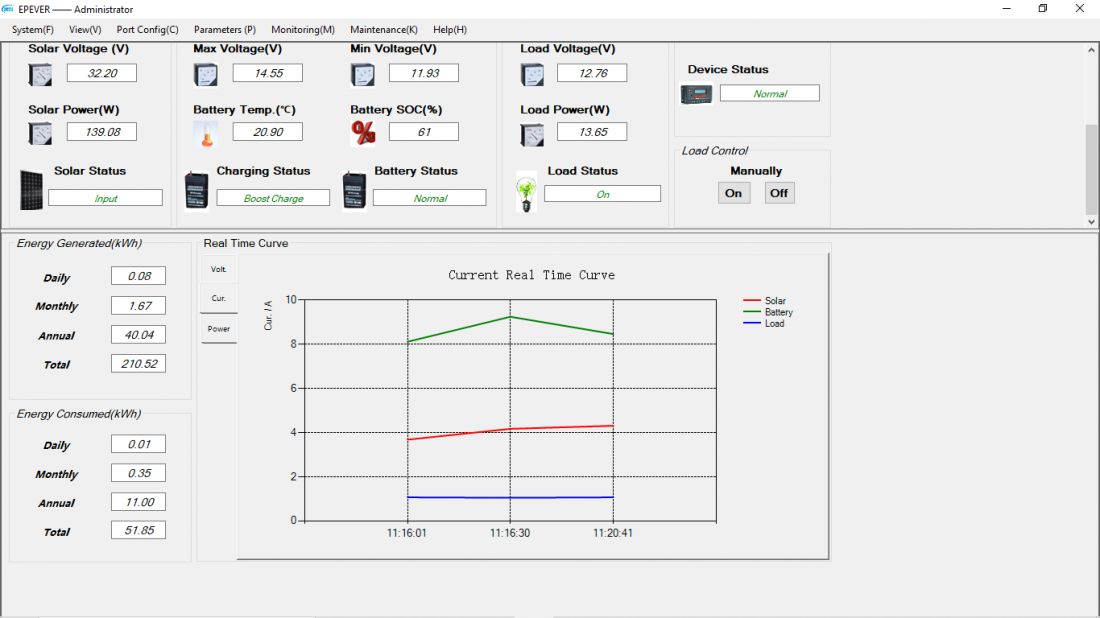Click the Max Voltage meter icon
The image size is (1100, 618).
(x=206, y=74)
